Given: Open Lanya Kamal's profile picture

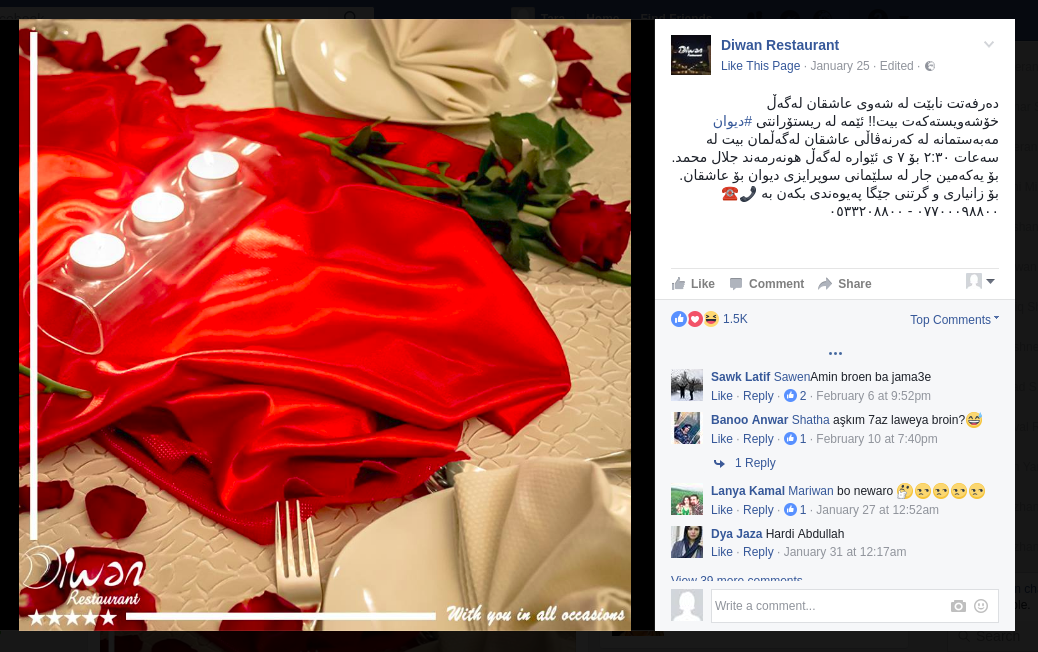Looking at the screenshot, I should pos(686,500).
